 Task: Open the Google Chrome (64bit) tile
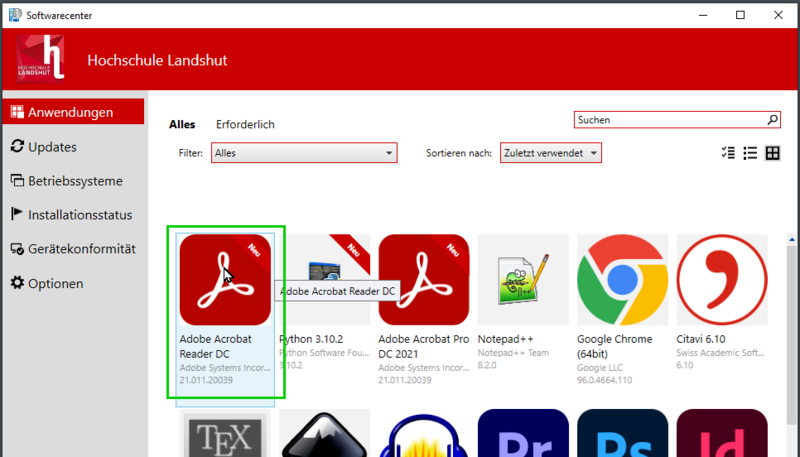(622, 280)
